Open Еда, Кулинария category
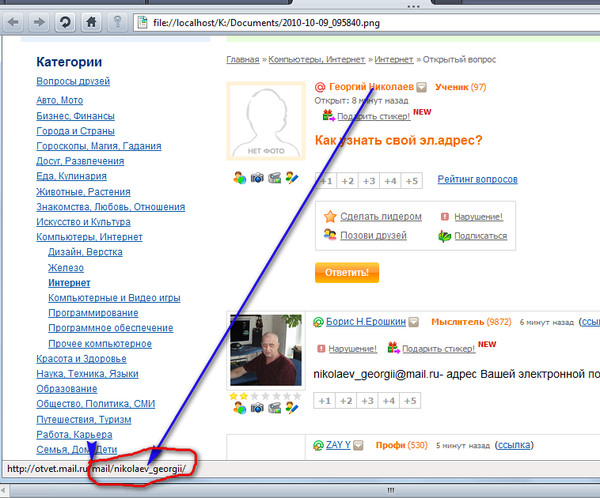The image size is (600, 498). [x=72, y=176]
